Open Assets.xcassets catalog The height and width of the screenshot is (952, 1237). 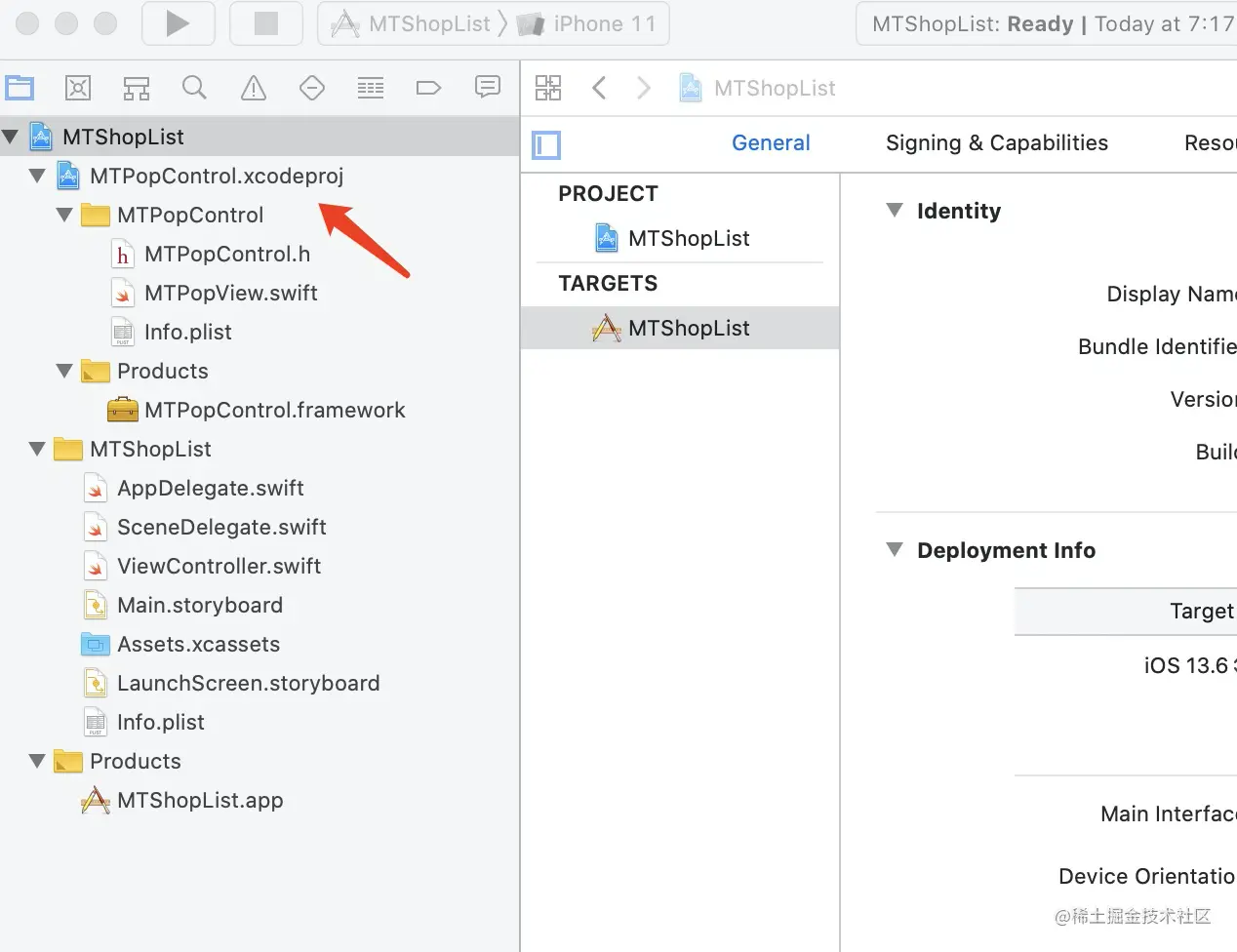coord(199,644)
